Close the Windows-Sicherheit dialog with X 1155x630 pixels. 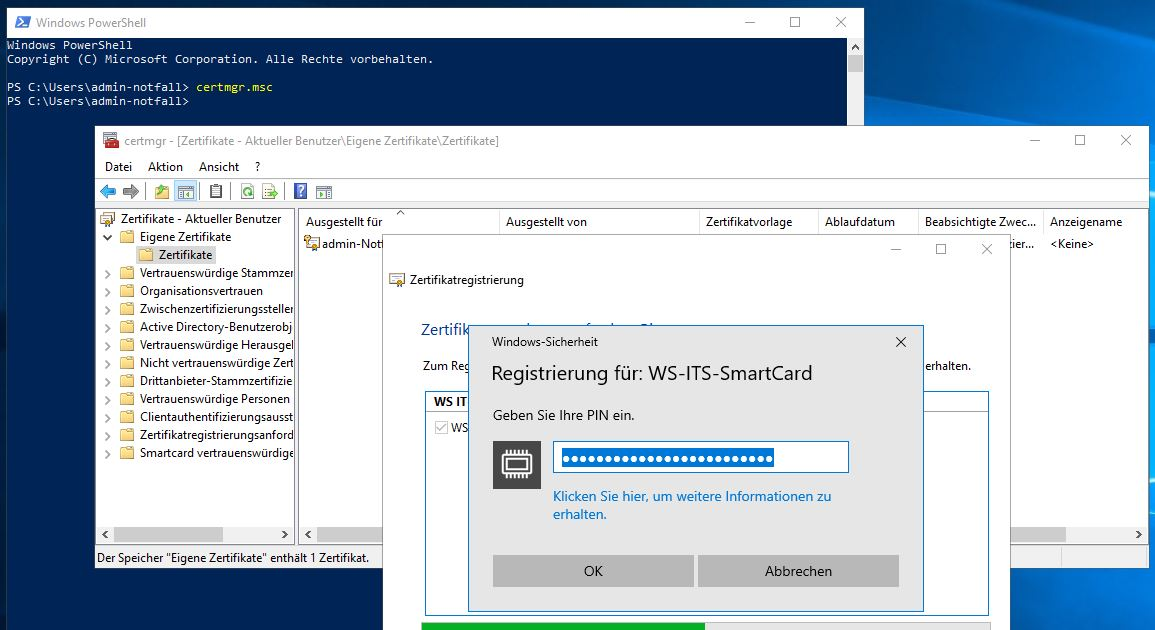(900, 342)
